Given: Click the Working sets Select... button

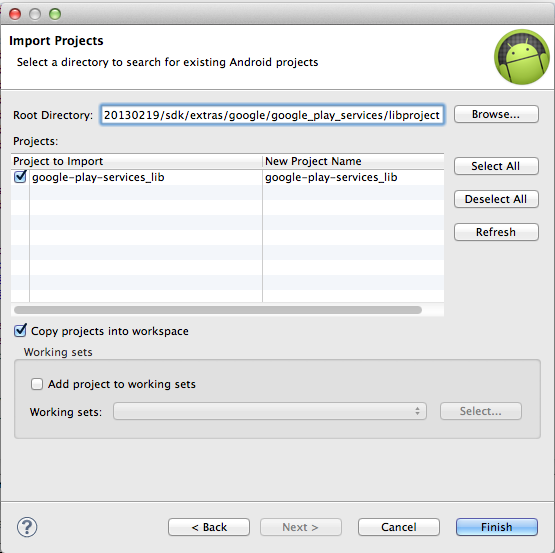Looking at the screenshot, I should [x=481, y=411].
